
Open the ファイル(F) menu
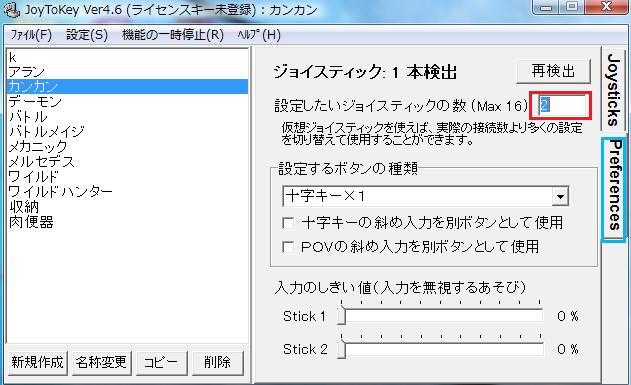pyautogui.click(x=31, y=35)
